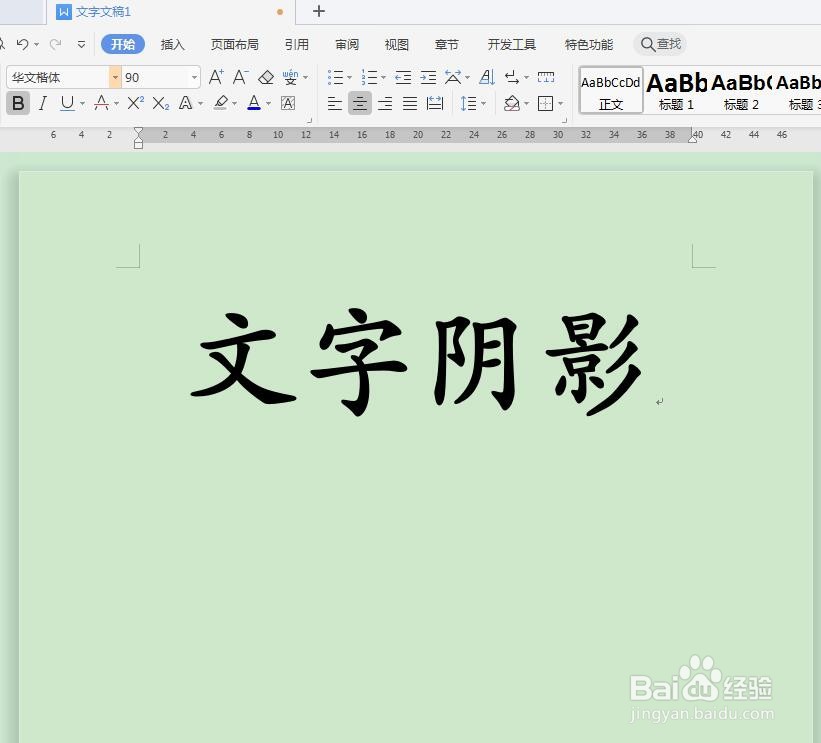
Task: Justify paragraph text
Action: [x=410, y=103]
